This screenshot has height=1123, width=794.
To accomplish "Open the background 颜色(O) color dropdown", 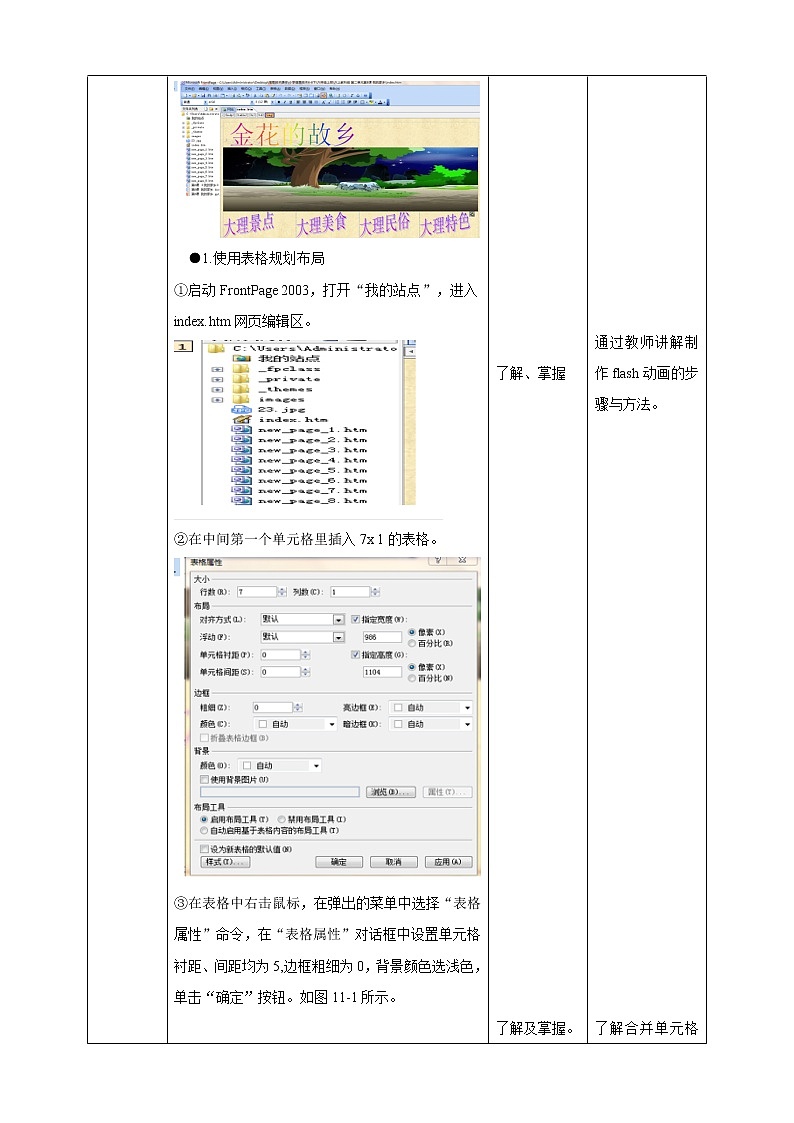I will (x=316, y=766).
